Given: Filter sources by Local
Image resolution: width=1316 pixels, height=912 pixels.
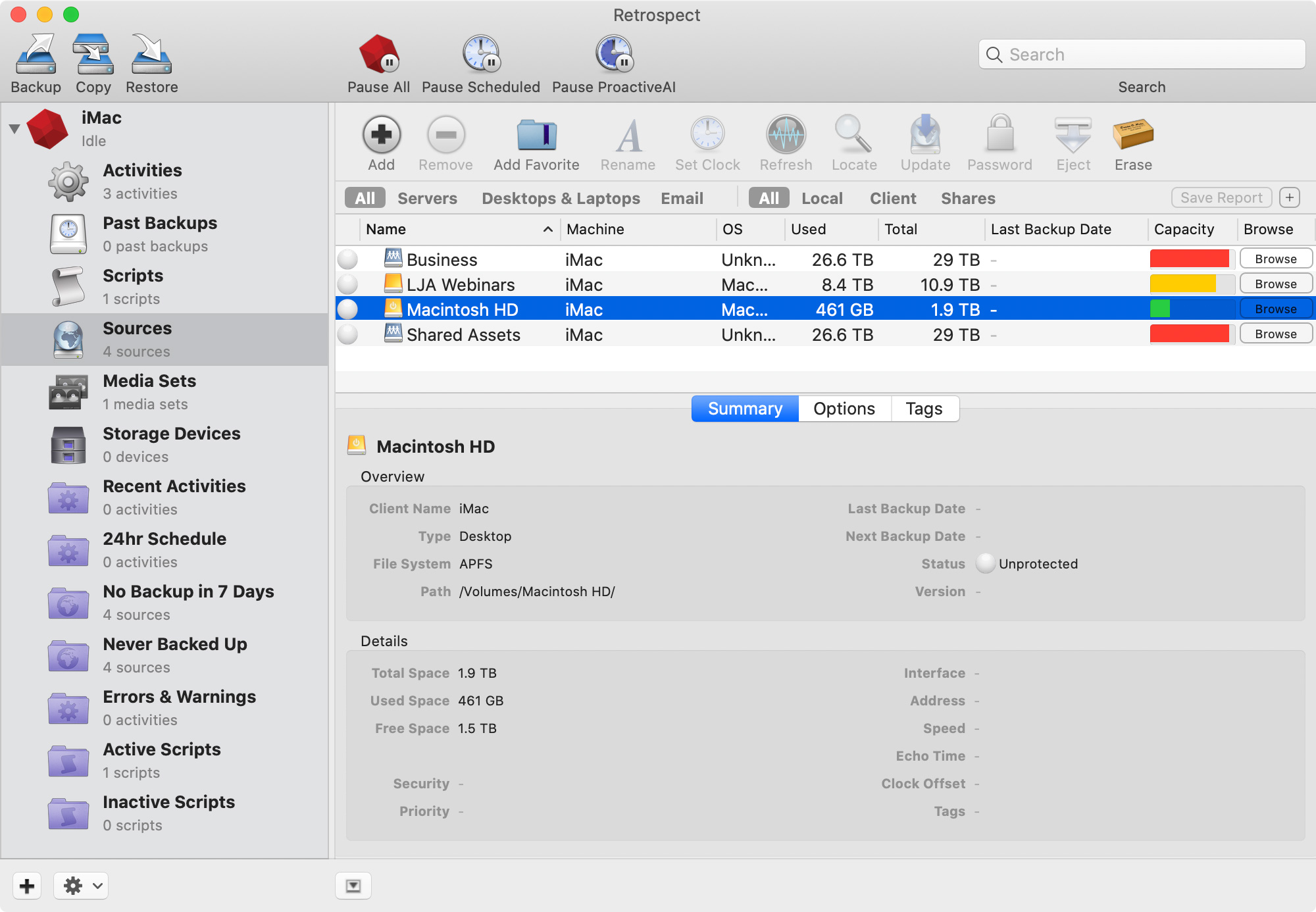Looking at the screenshot, I should coord(822,198).
